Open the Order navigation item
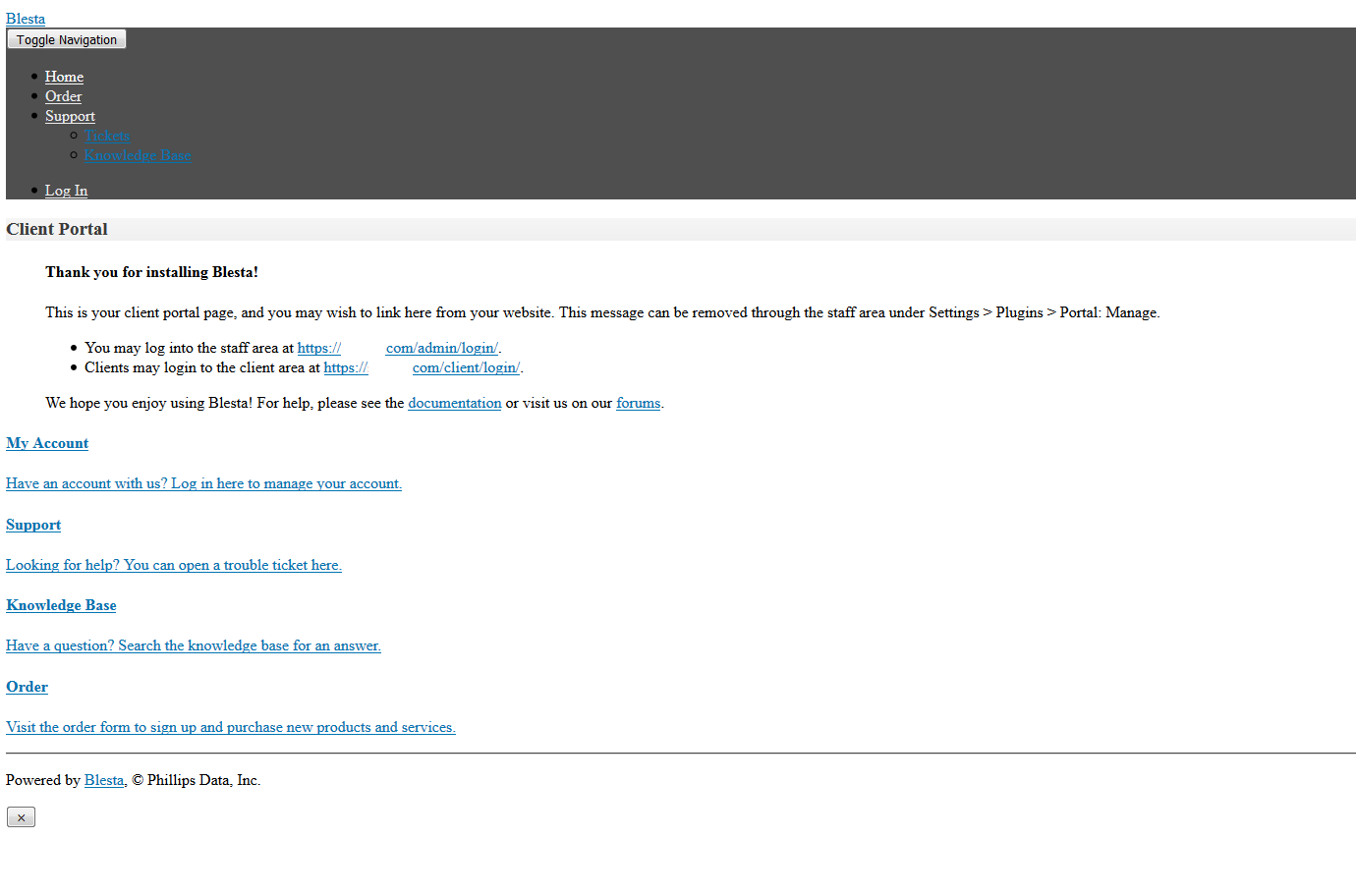 [x=63, y=96]
